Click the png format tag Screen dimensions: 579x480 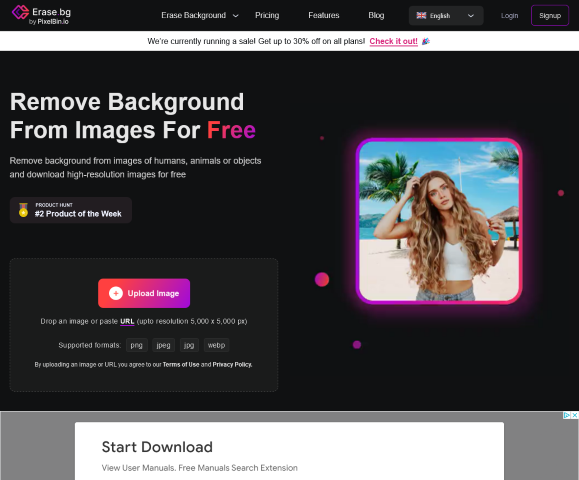(x=137, y=345)
